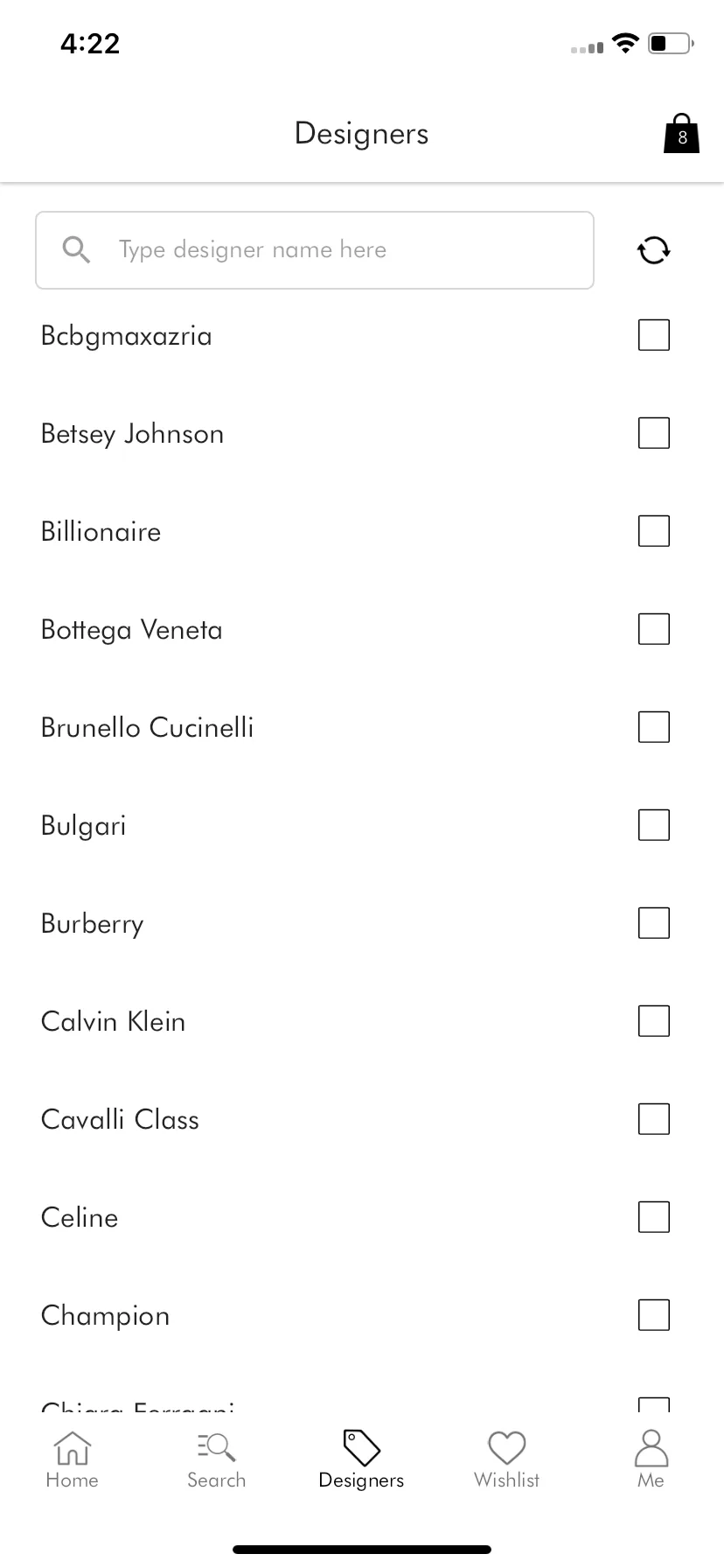Viewport: 724px width, 1568px height.
Task: Tap the Brunello Cucinelli designer name
Action: 147,727
